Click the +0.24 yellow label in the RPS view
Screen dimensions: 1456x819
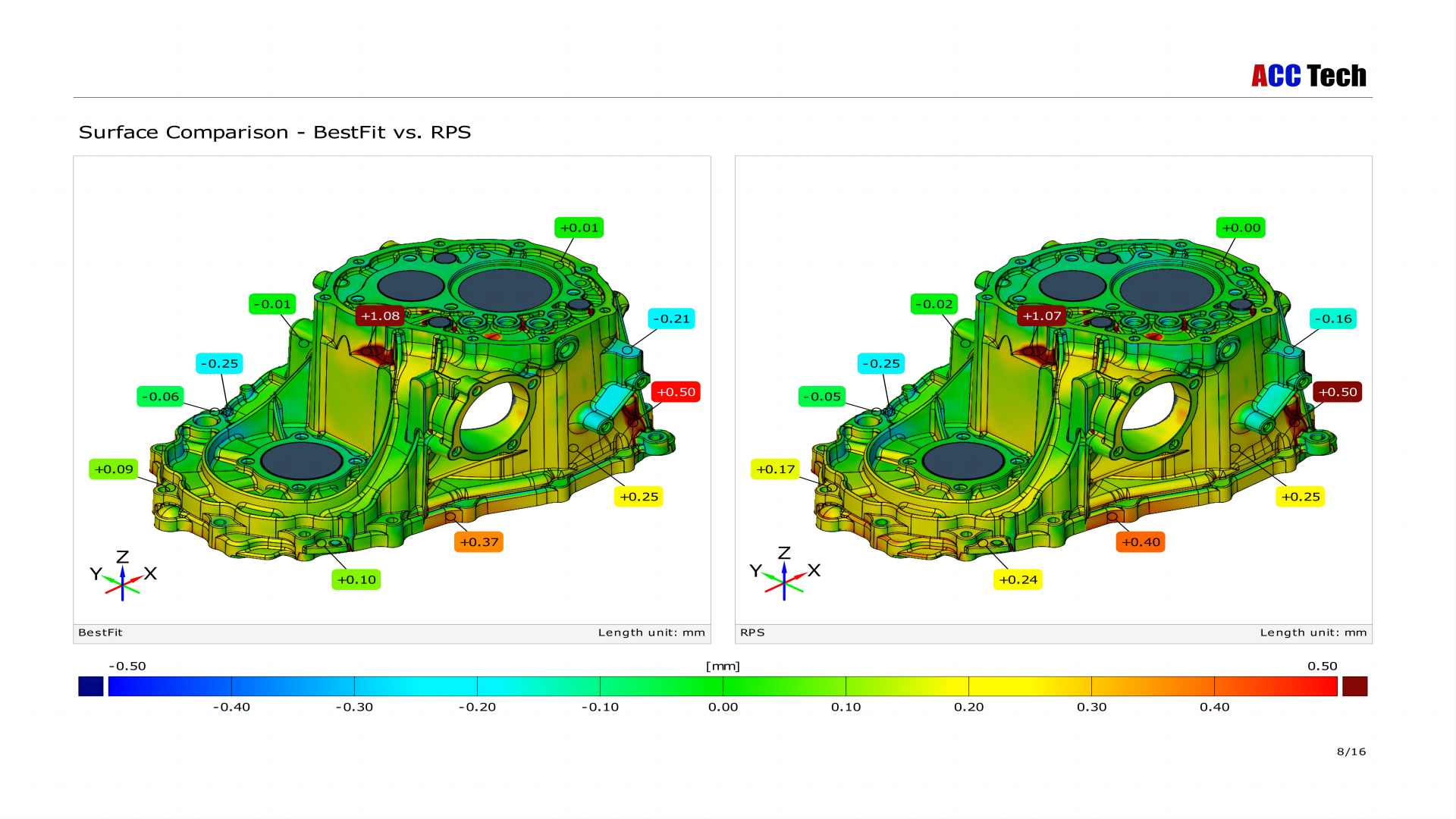click(1018, 580)
